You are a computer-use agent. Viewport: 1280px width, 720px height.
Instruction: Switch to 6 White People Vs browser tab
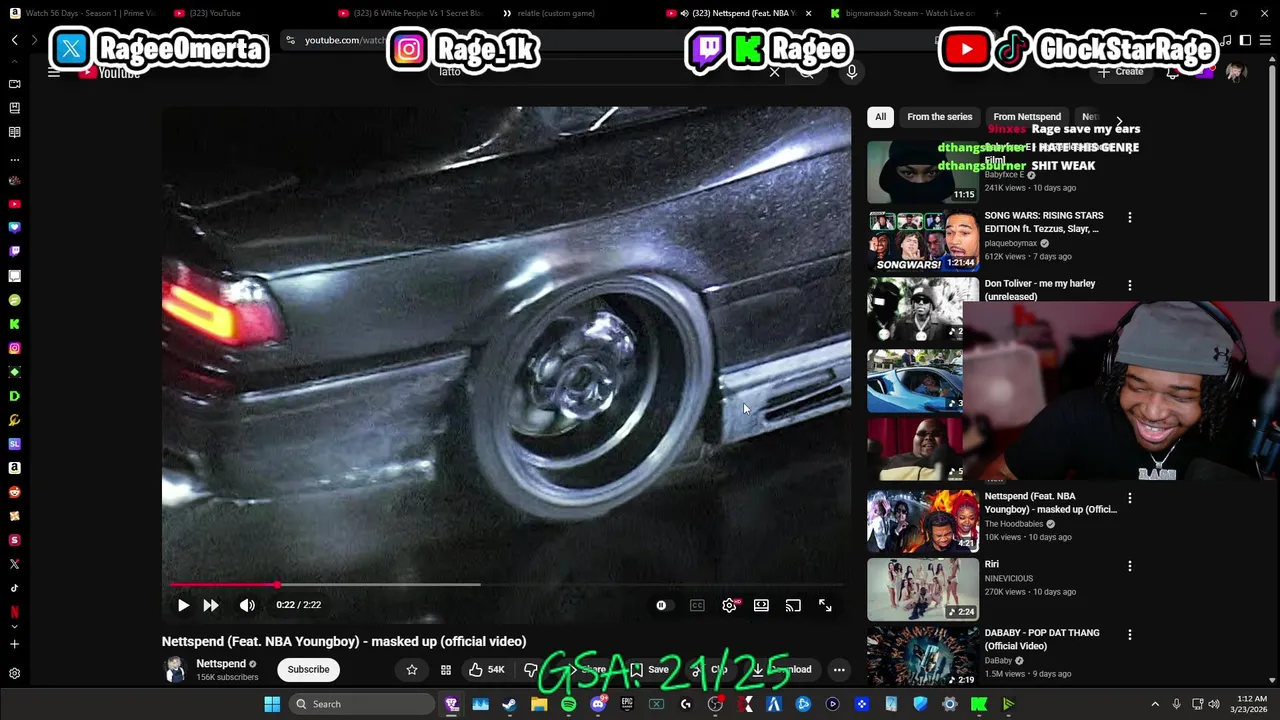[411, 13]
